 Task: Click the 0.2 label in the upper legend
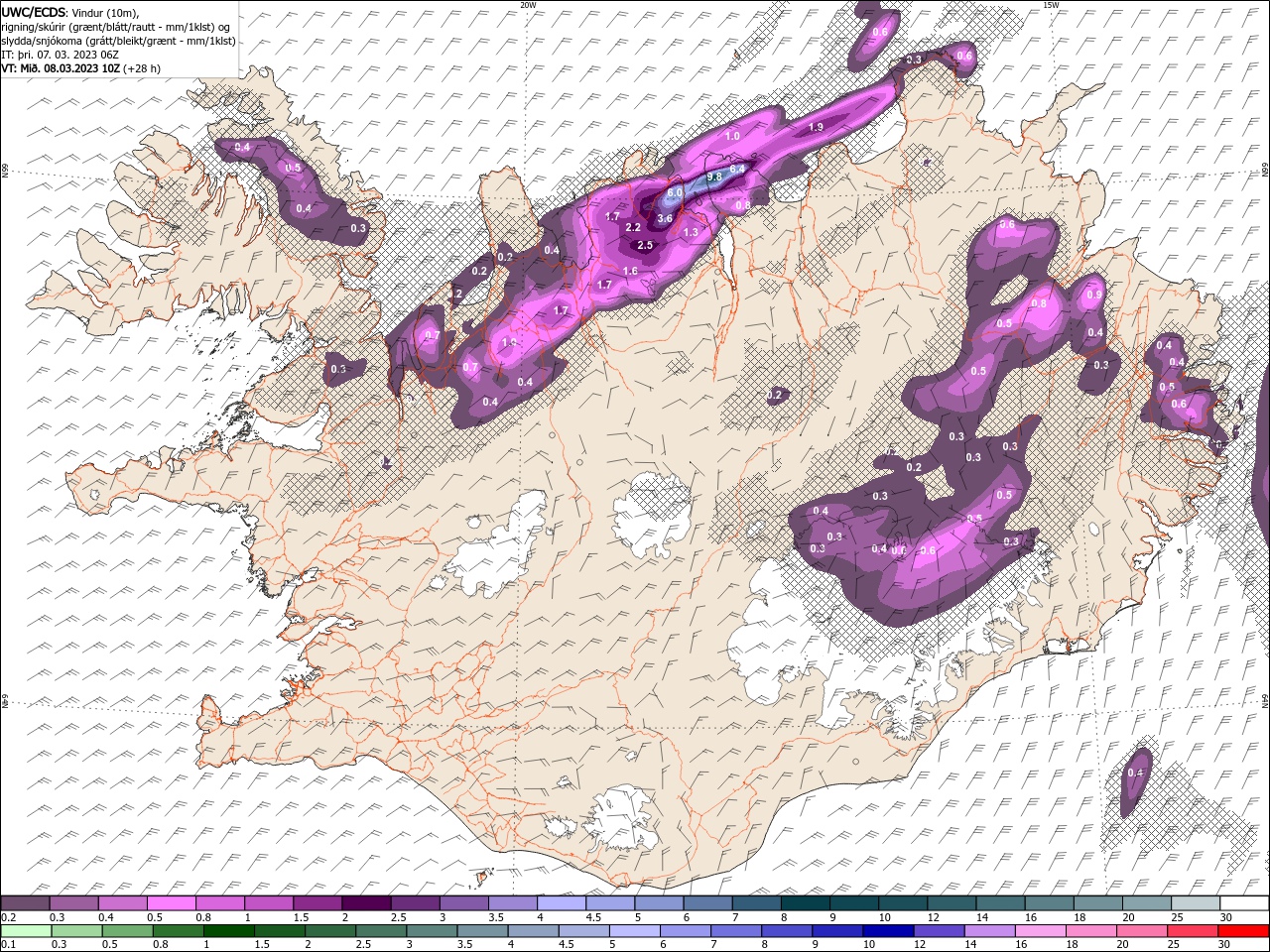pyautogui.click(x=8, y=917)
